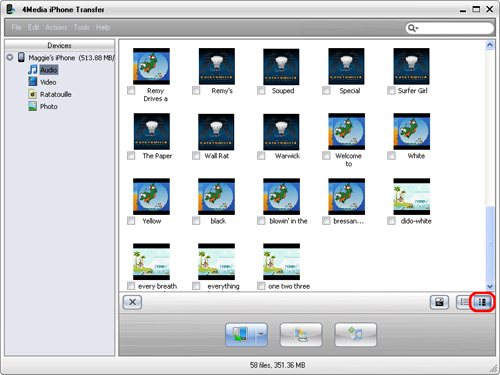Image resolution: width=500 pixels, height=375 pixels.
Task: Open the search options dropdown arrow
Action: coord(417,29)
